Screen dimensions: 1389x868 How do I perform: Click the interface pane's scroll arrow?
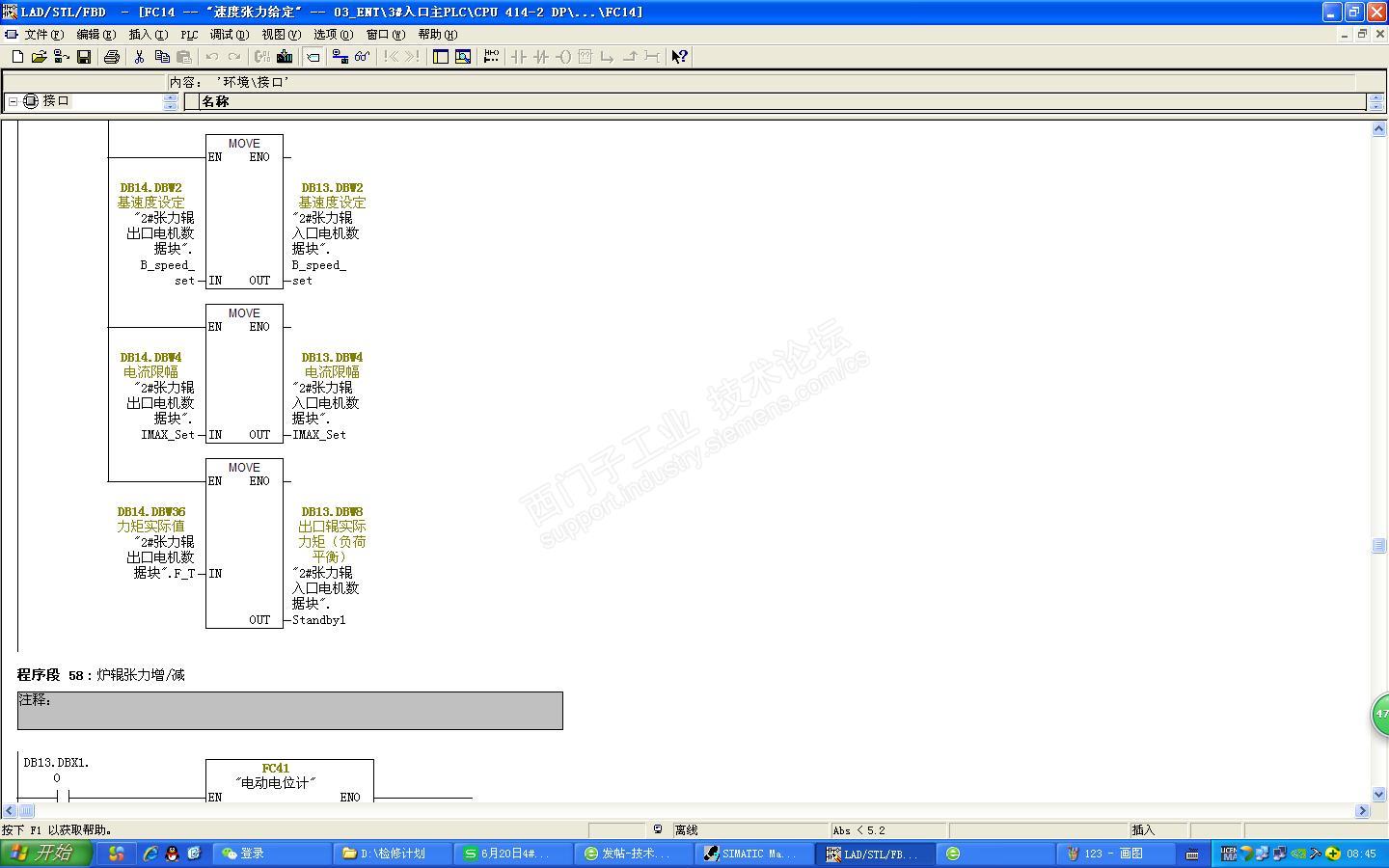tap(1375, 101)
